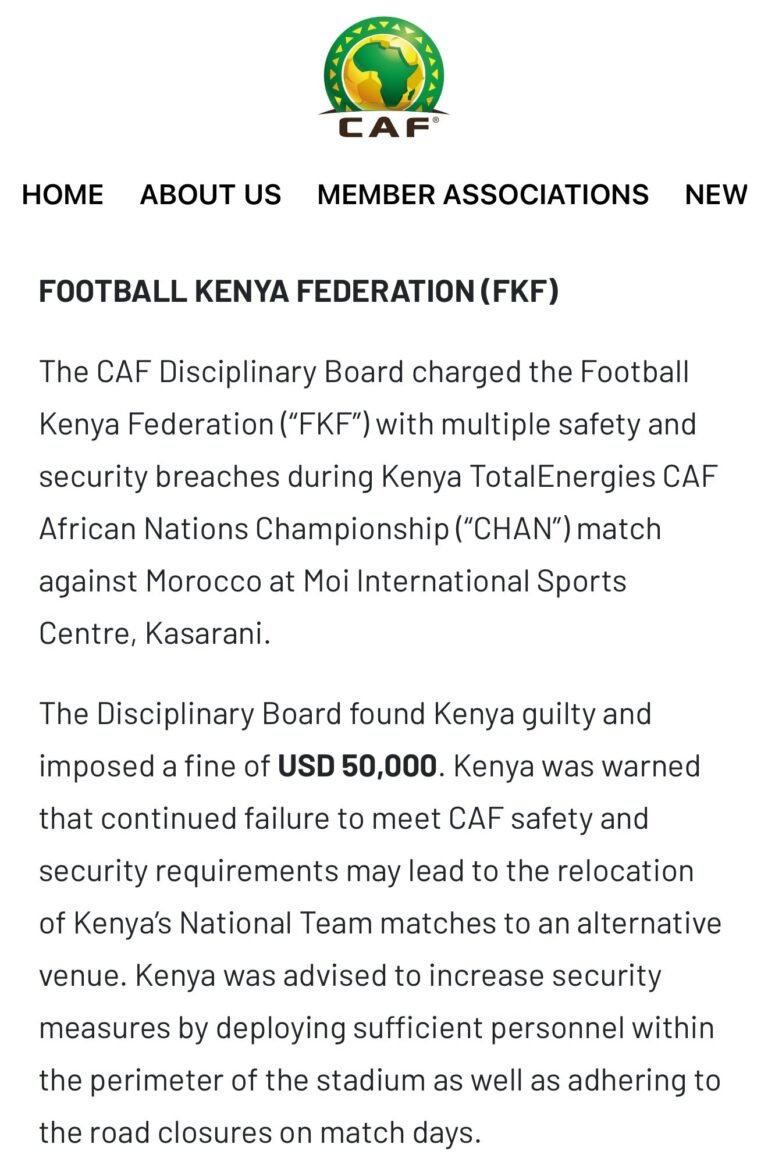Click the words 'Moi International Sports'
Viewport: 768px width, 1176px height.
pos(465,581)
